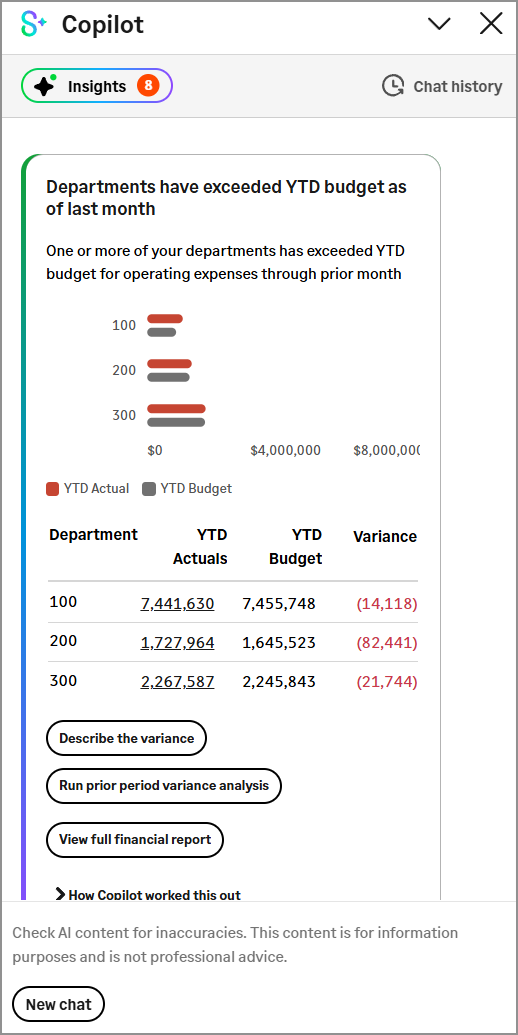
Task: Click the Variance column header
Action: coord(385,537)
